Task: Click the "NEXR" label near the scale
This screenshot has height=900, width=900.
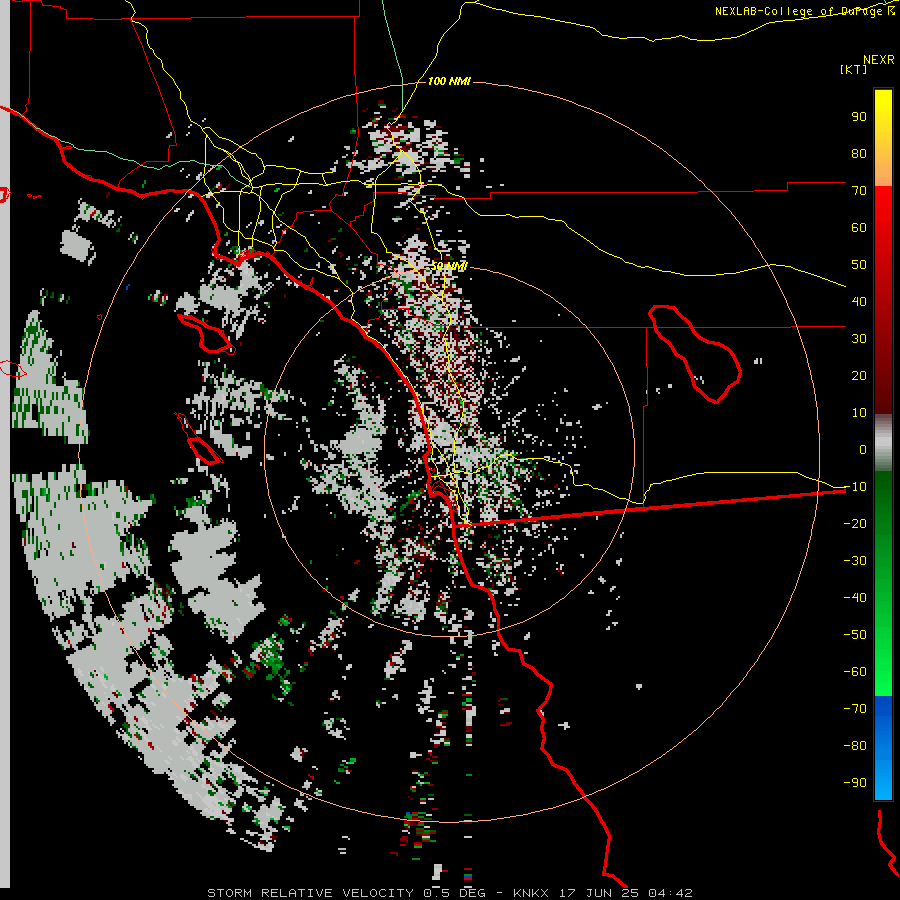Action: click(879, 60)
